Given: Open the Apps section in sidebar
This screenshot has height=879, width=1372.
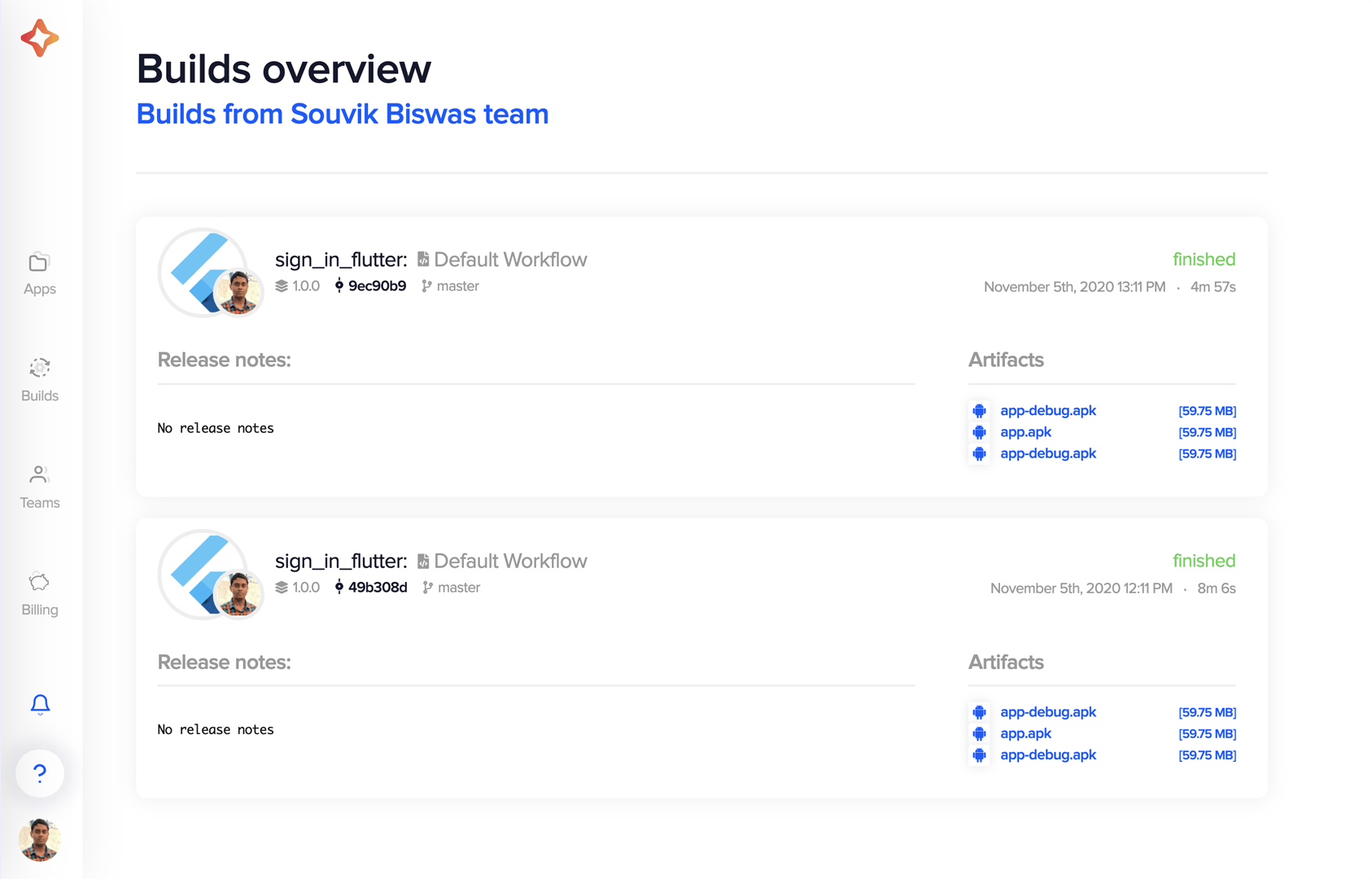Looking at the screenshot, I should click(39, 274).
